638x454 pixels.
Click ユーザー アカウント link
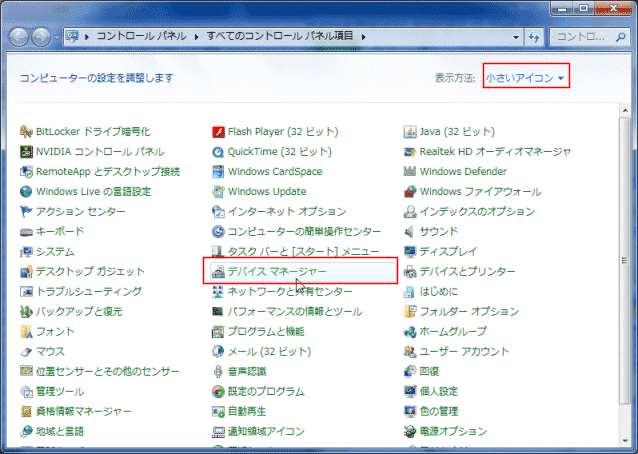pos(464,351)
